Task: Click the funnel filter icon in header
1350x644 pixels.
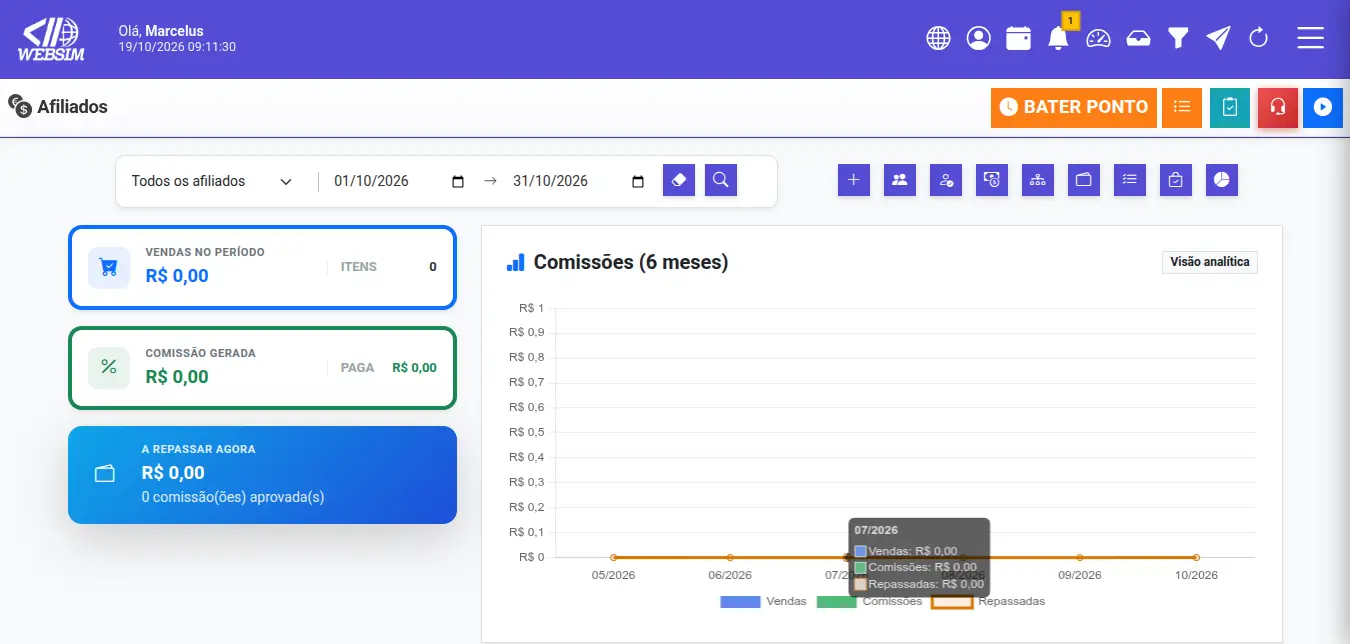Action: (1179, 38)
